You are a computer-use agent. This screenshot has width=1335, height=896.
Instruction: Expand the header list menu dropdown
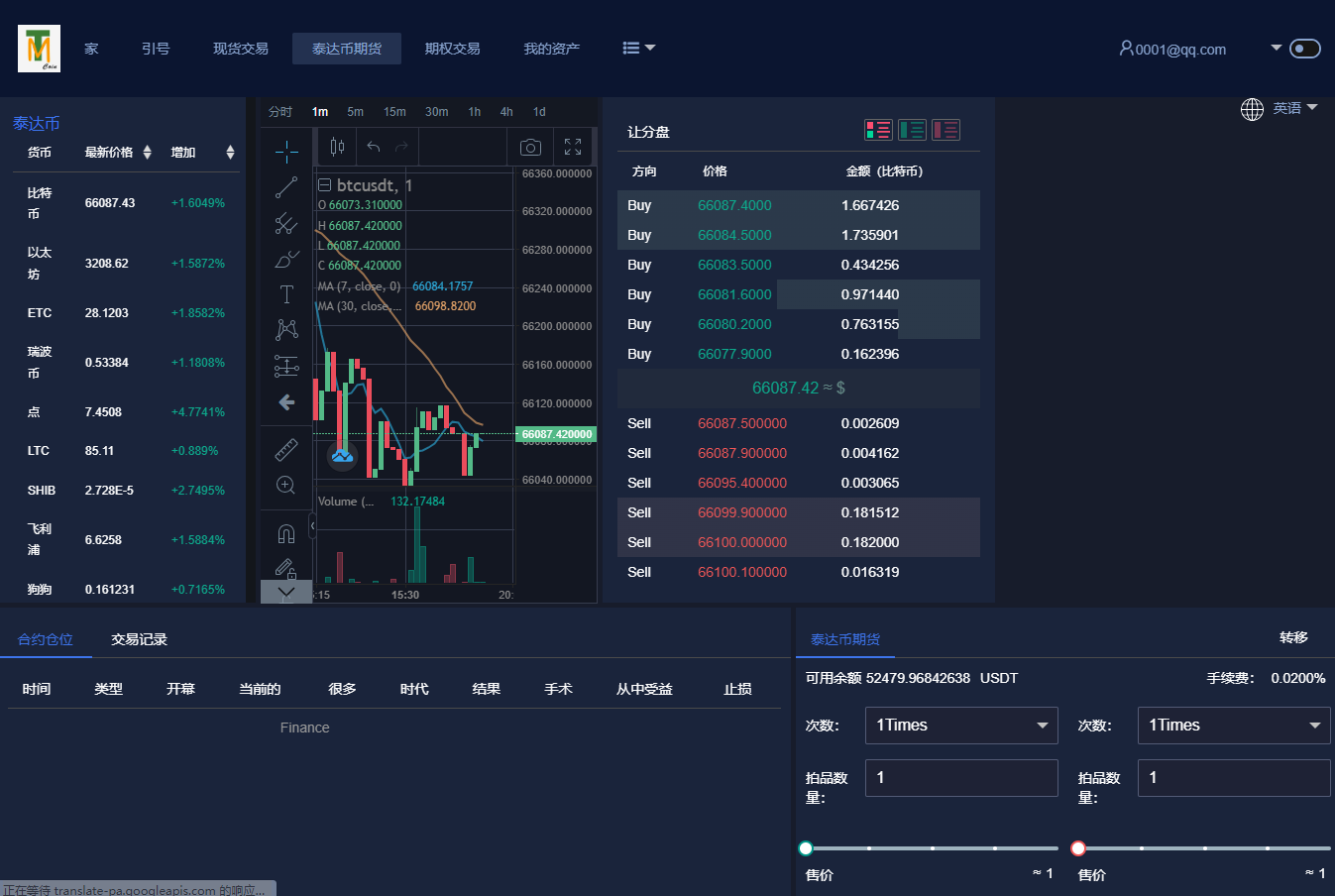[638, 48]
